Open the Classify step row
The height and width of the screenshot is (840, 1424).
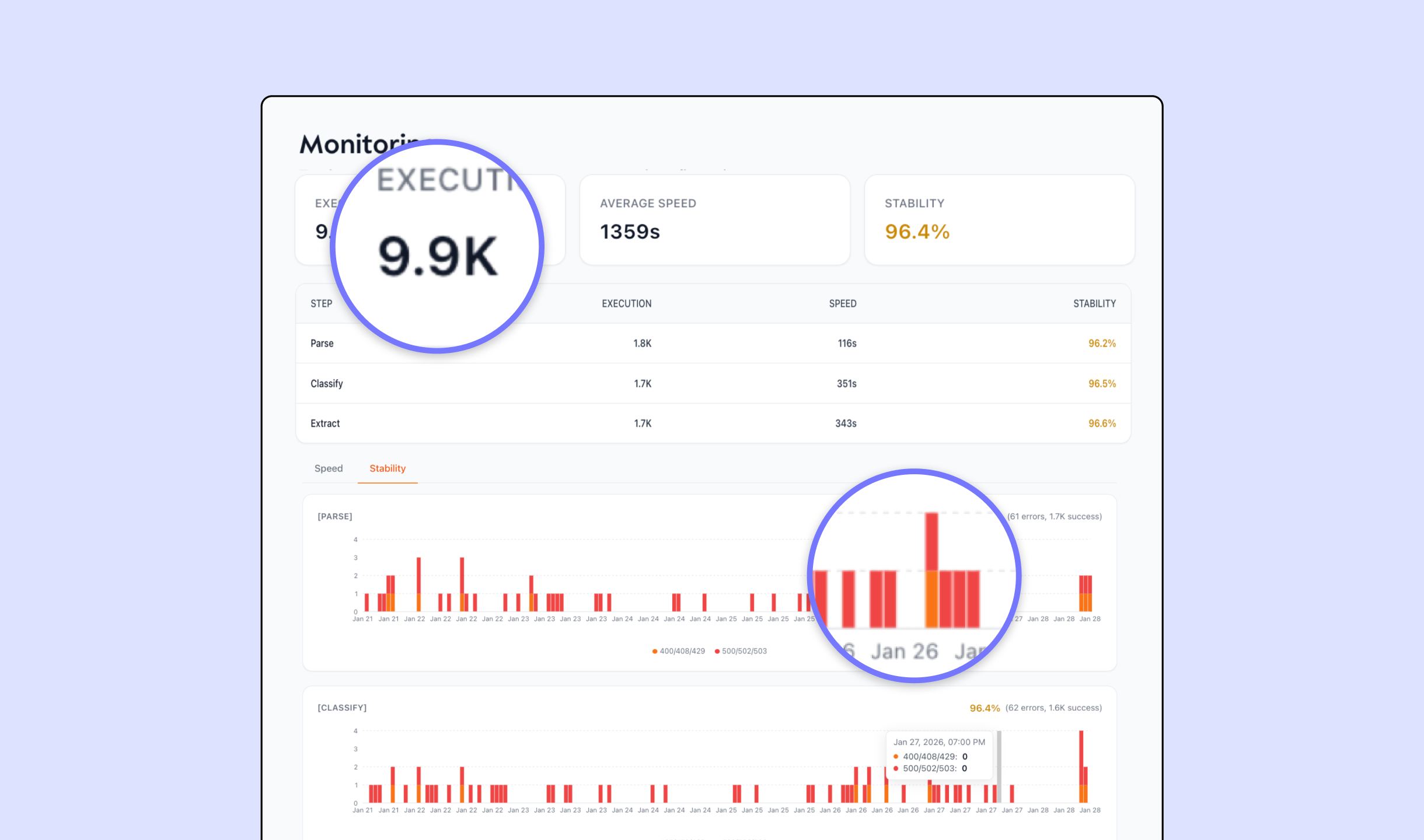pos(326,384)
